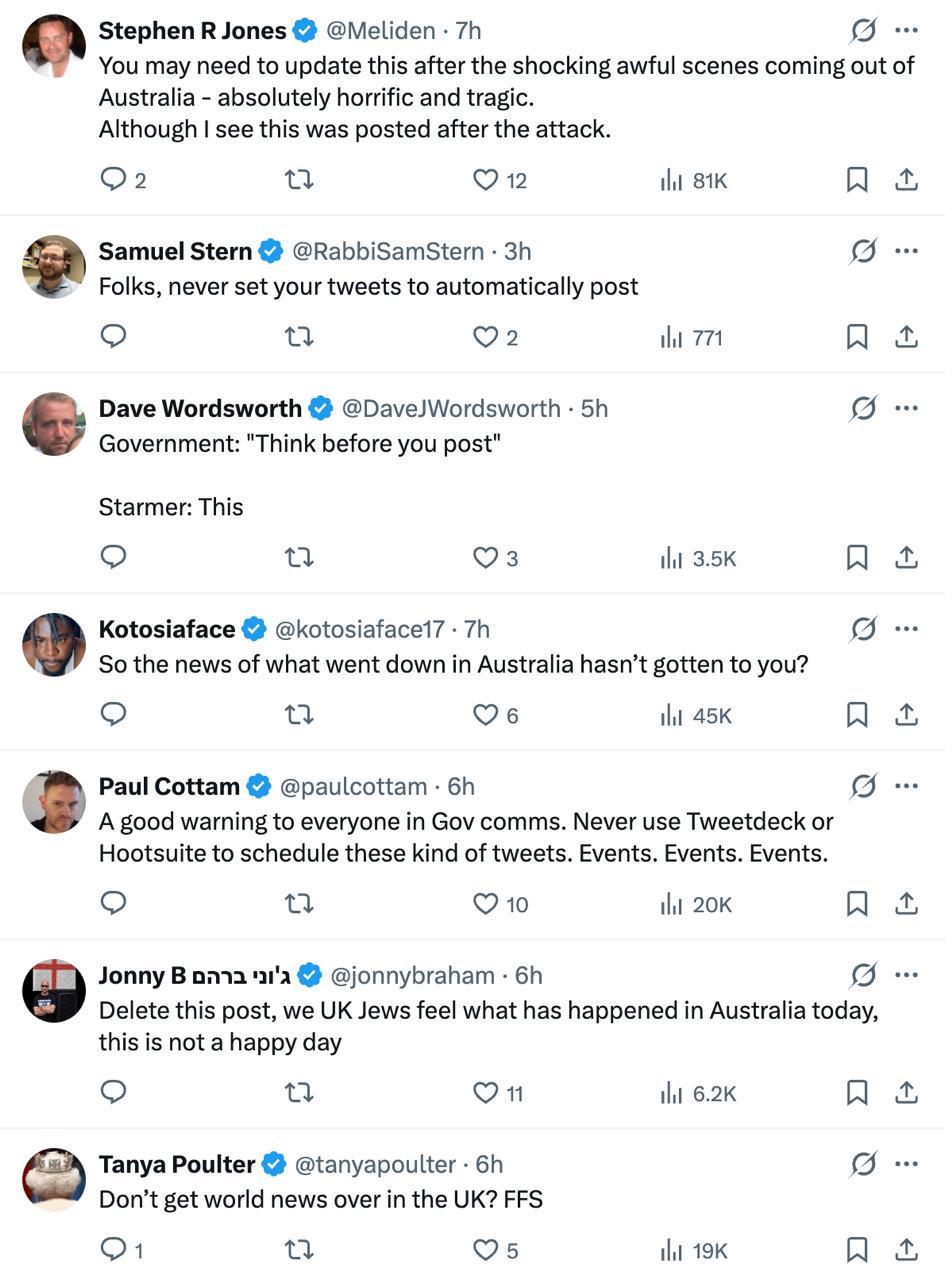Open Samuel Stern's profile picture
This screenshot has height=1280, width=945.
pos(54,267)
